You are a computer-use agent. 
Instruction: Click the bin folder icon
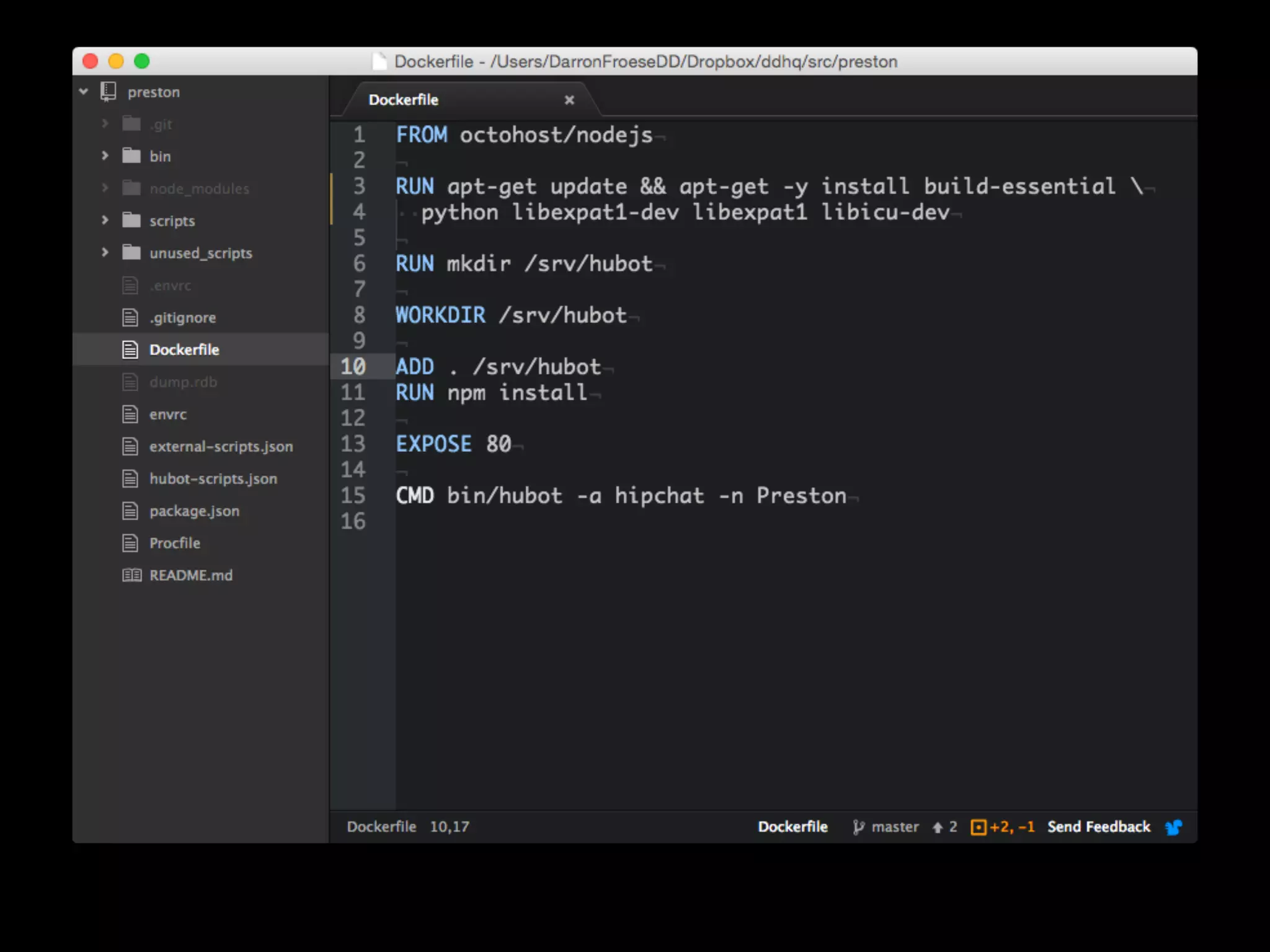(x=131, y=156)
